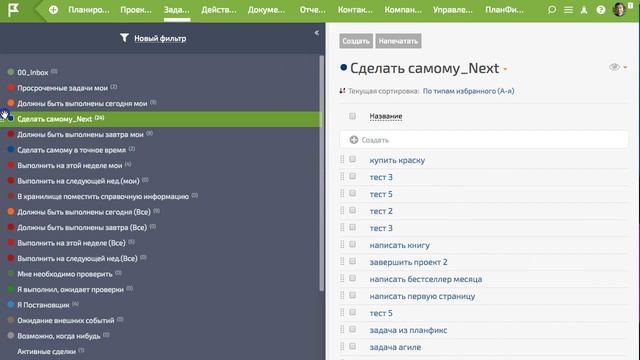Select filter Выполнить на этой неделе мои

70,165
